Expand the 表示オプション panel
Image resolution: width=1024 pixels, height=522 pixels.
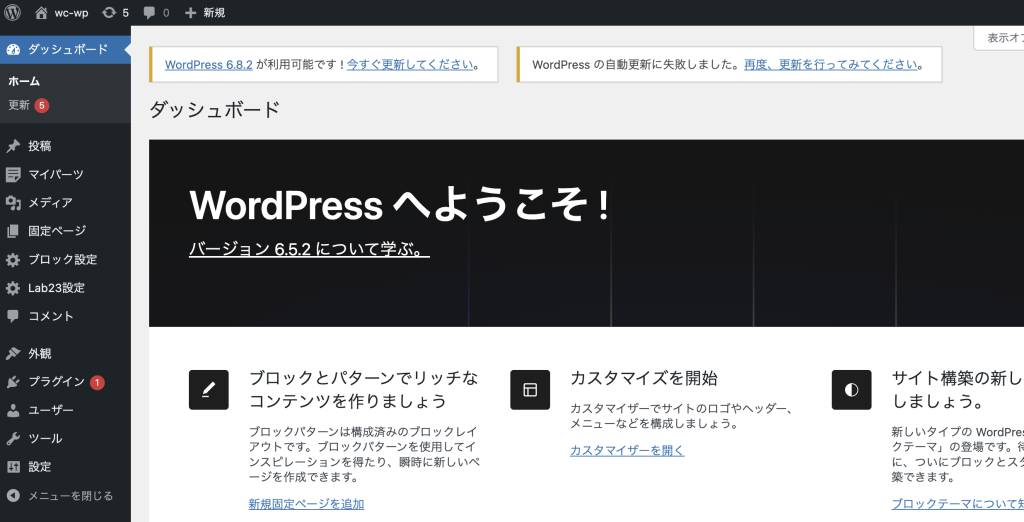(1000, 38)
